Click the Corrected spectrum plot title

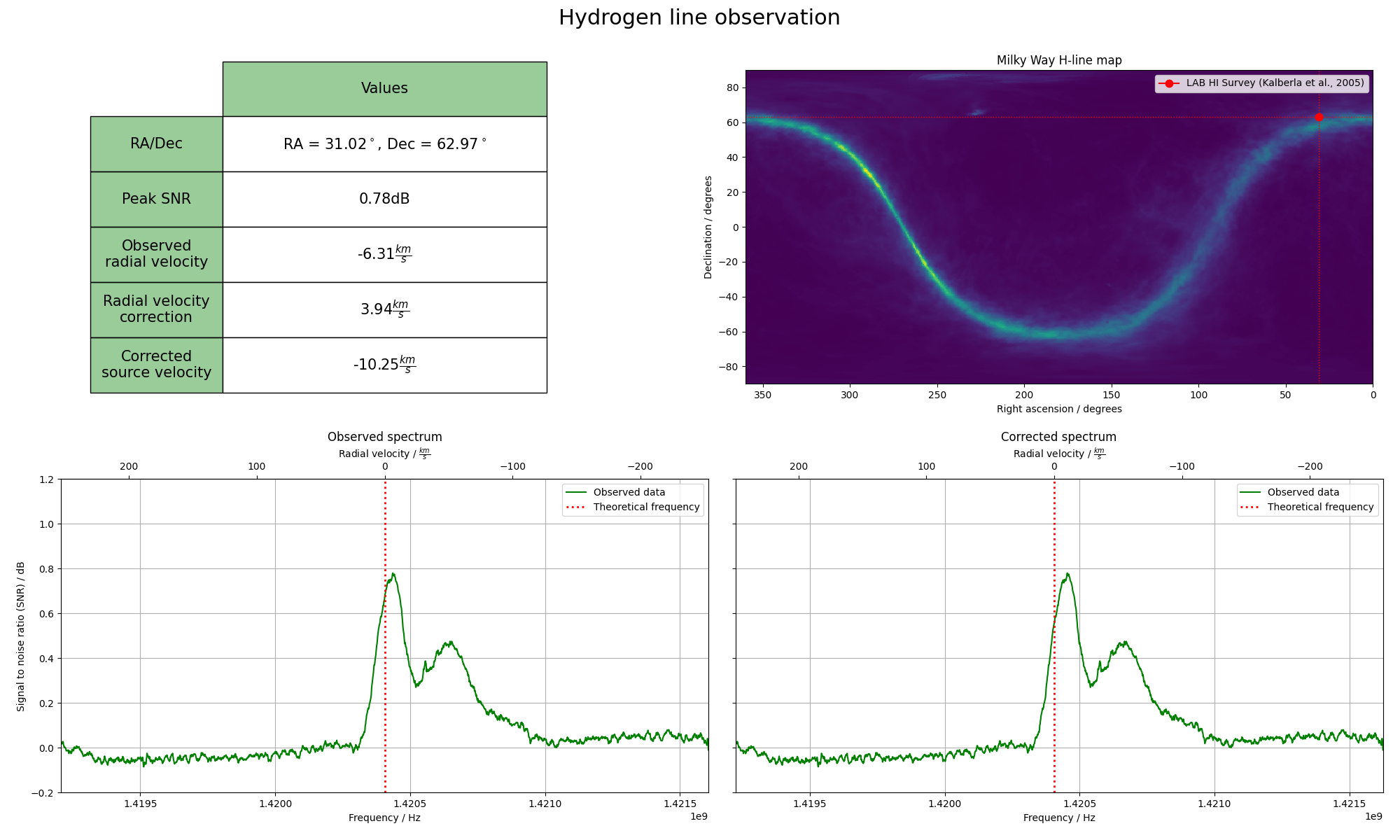[x=1058, y=437]
